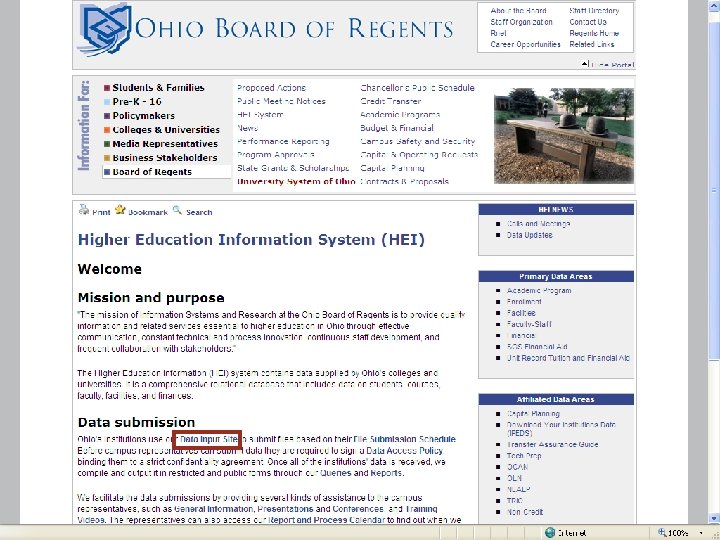Open Academic Program in Primary Data Areas
The width and height of the screenshot is (720, 540).
pos(539,291)
